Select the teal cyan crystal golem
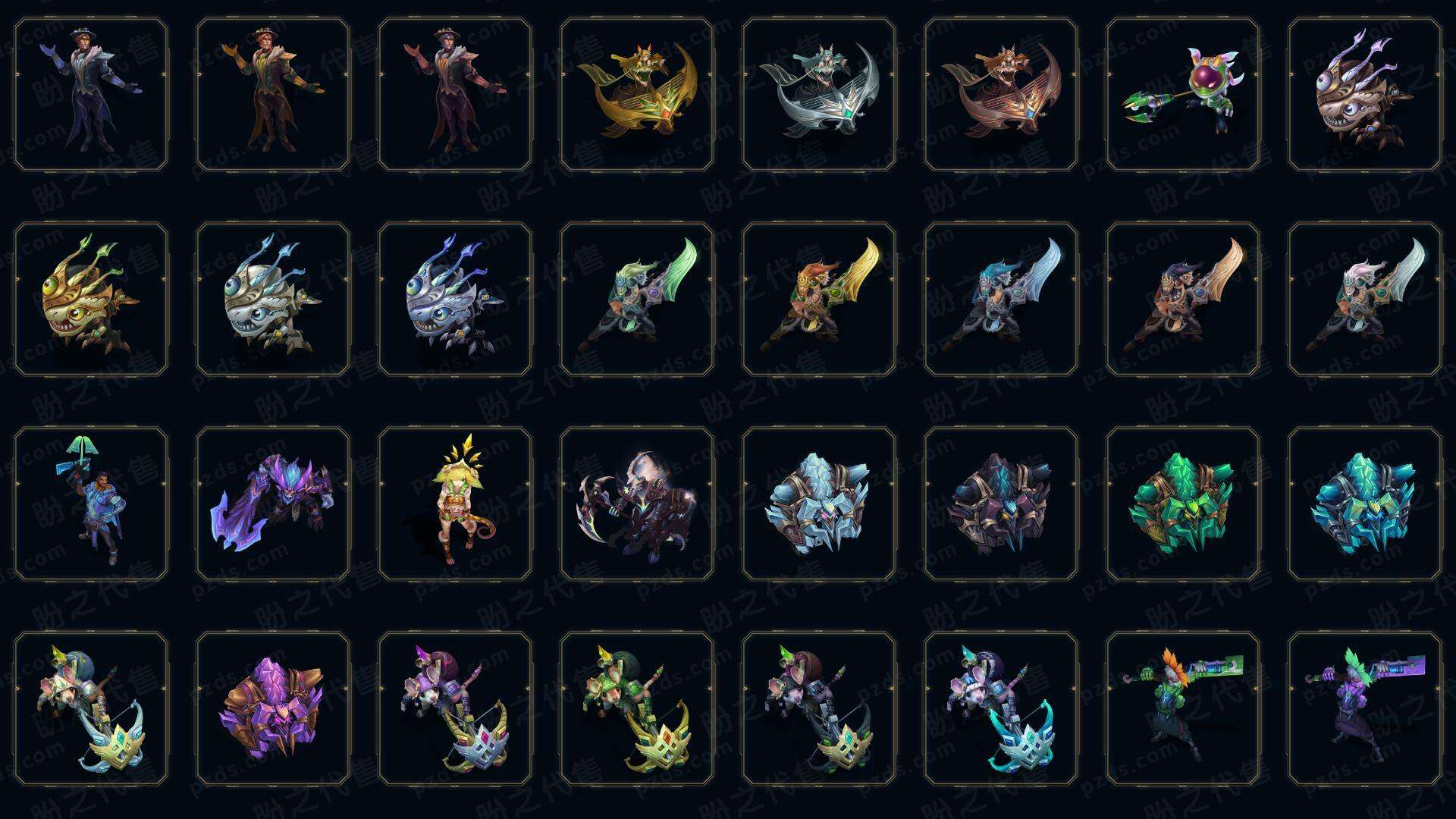 tap(1365, 504)
